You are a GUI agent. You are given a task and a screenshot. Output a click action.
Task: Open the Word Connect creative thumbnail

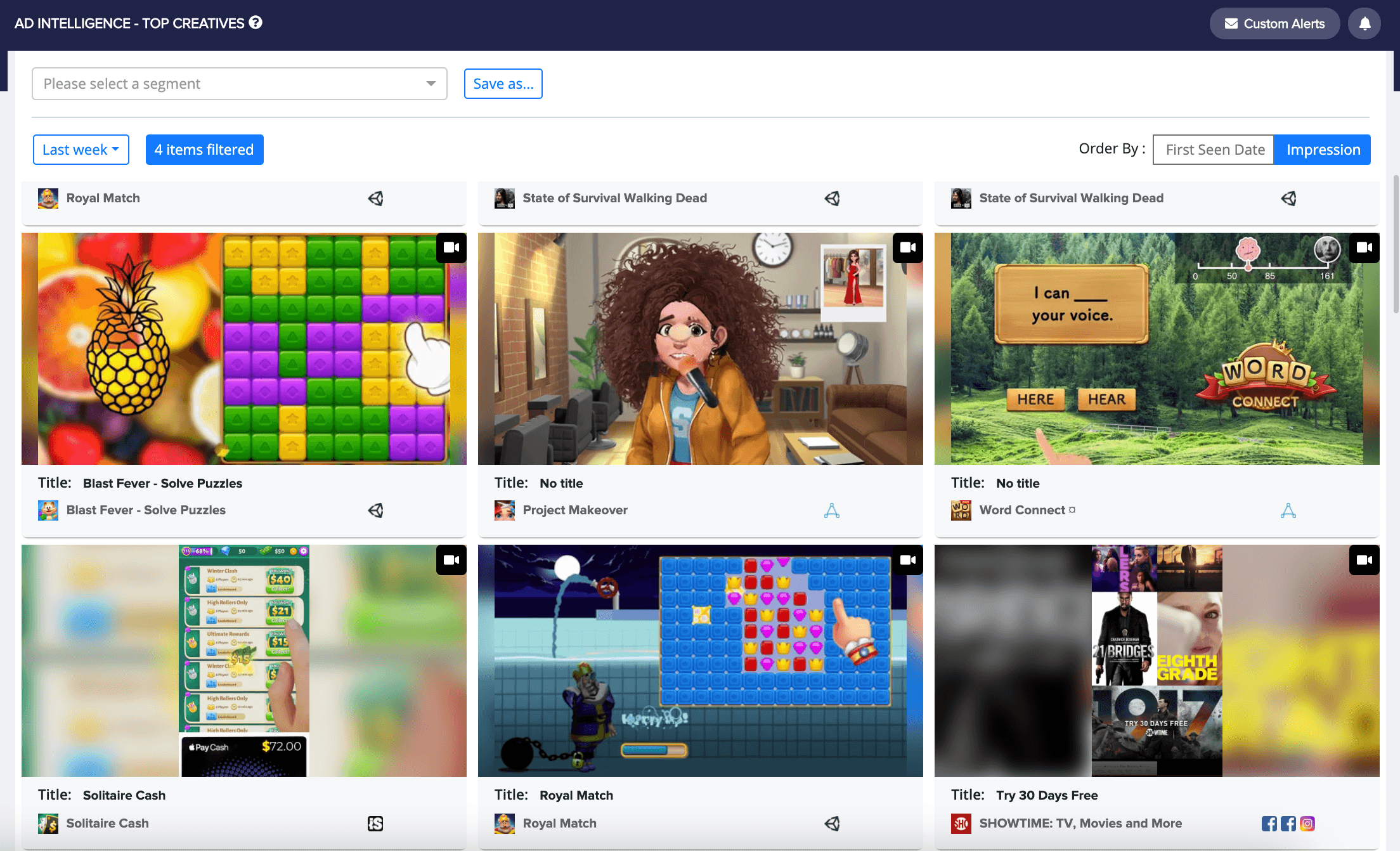1157,349
